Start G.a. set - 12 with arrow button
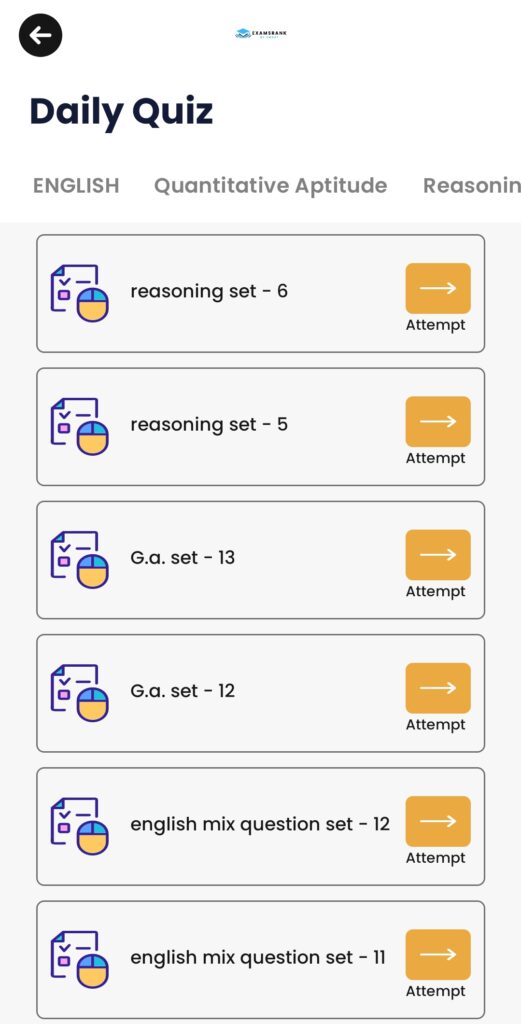The image size is (521, 1024). [x=438, y=688]
